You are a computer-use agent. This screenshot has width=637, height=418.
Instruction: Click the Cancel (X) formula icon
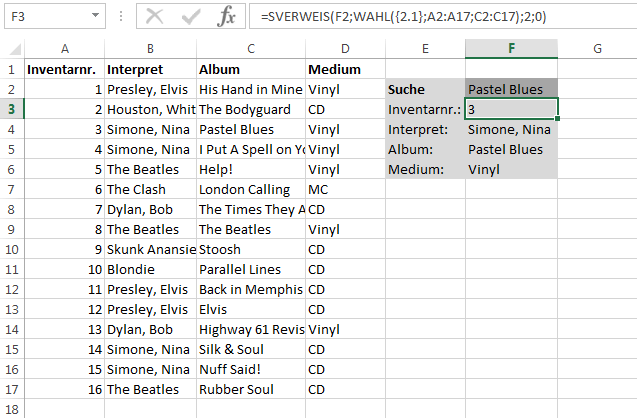coord(154,17)
